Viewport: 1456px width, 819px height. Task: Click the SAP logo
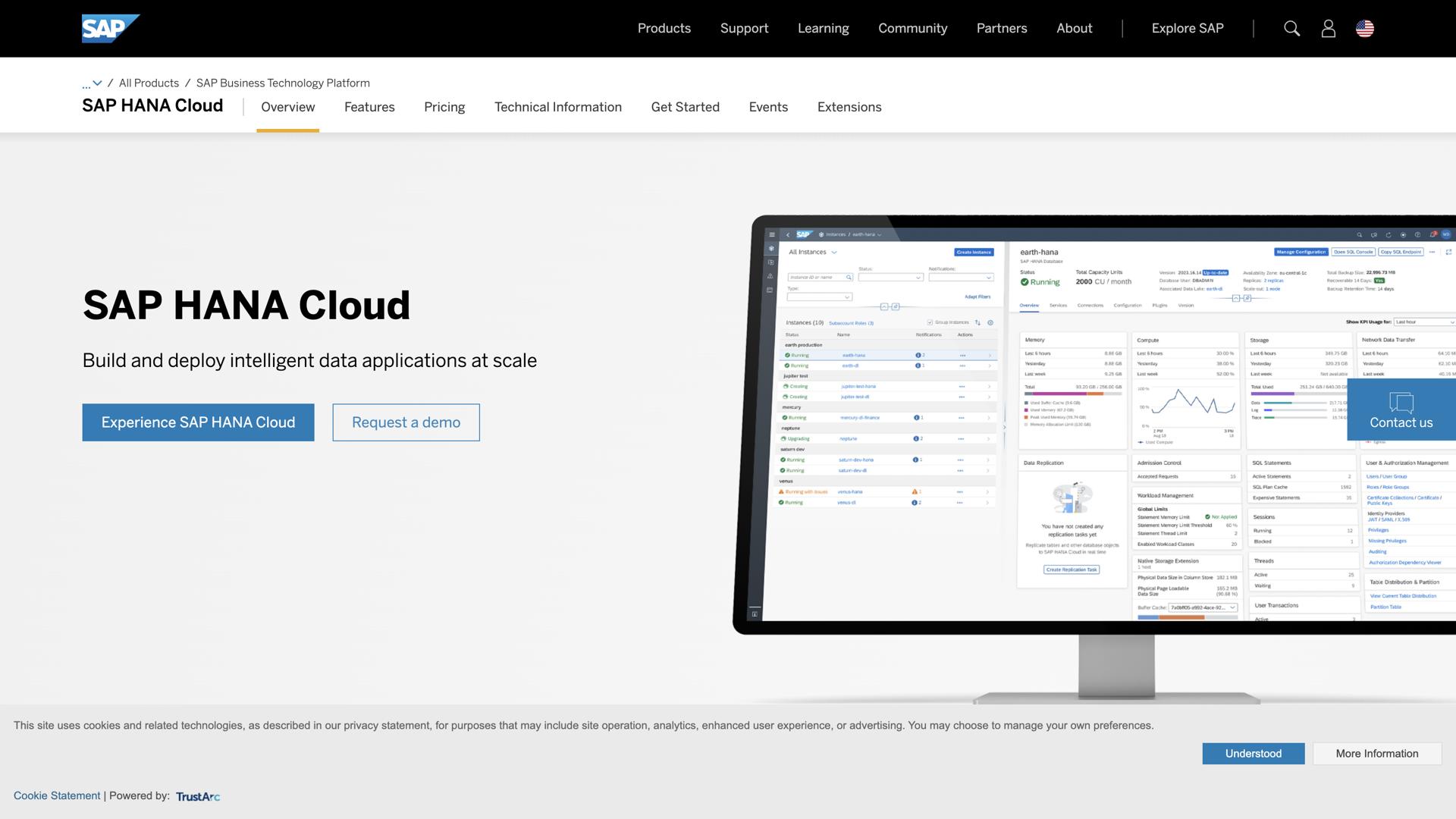[x=110, y=28]
